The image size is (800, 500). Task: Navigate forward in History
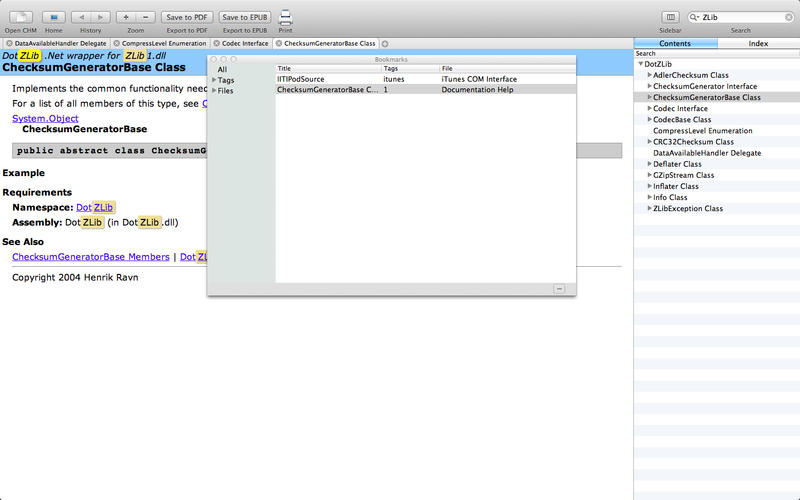[101, 17]
